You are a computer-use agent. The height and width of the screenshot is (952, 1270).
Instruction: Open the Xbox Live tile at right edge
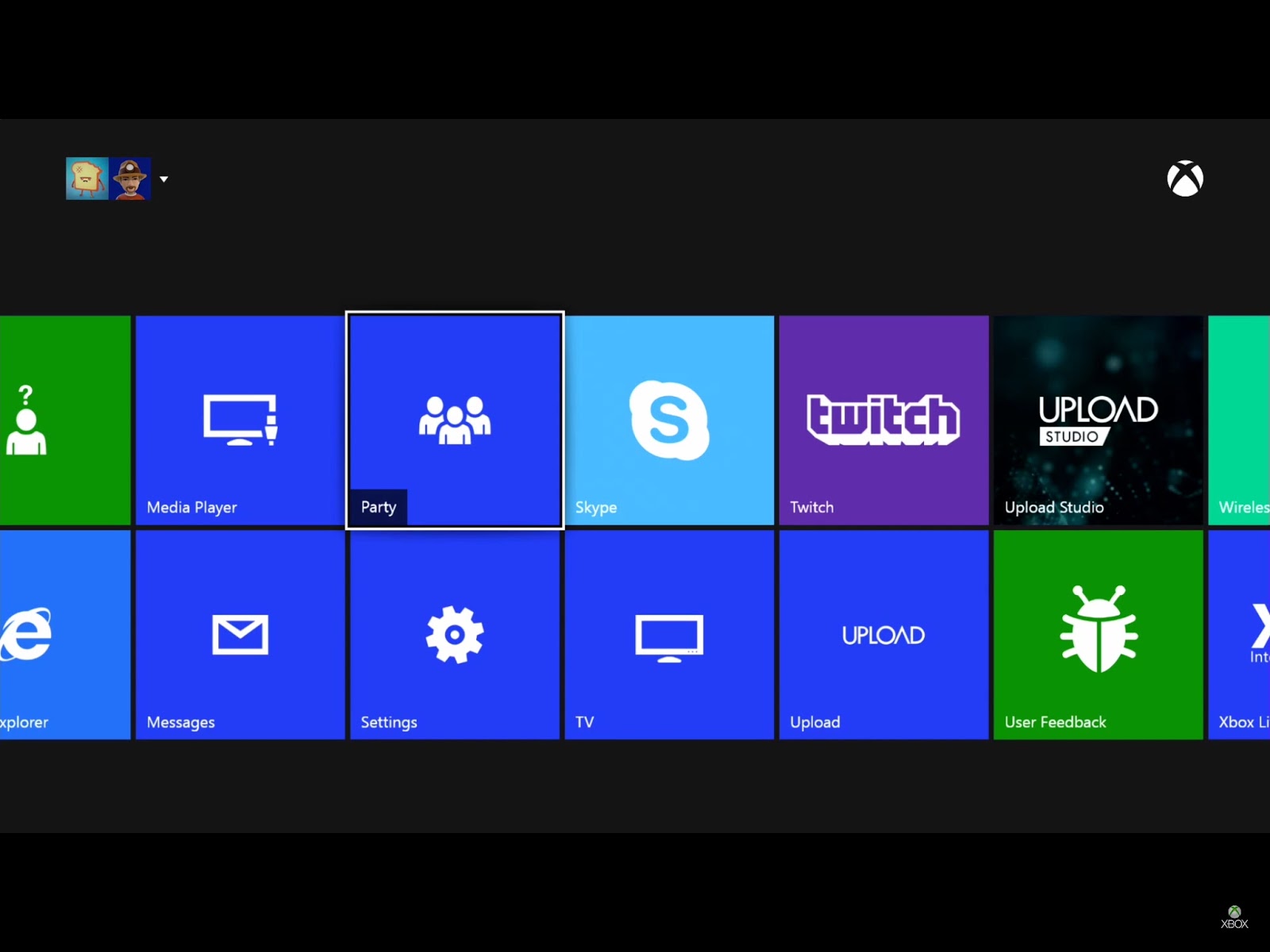point(1239,635)
